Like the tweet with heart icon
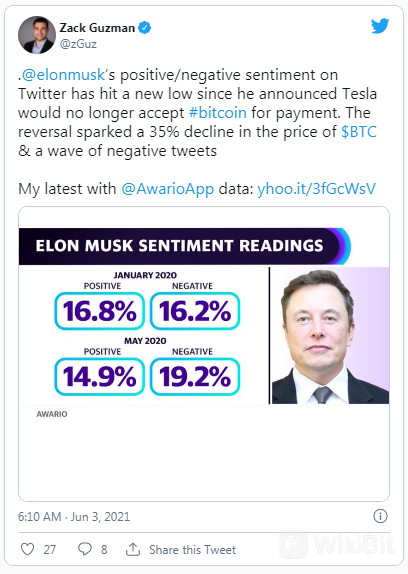This screenshot has width=408, height=574. [x=27, y=549]
